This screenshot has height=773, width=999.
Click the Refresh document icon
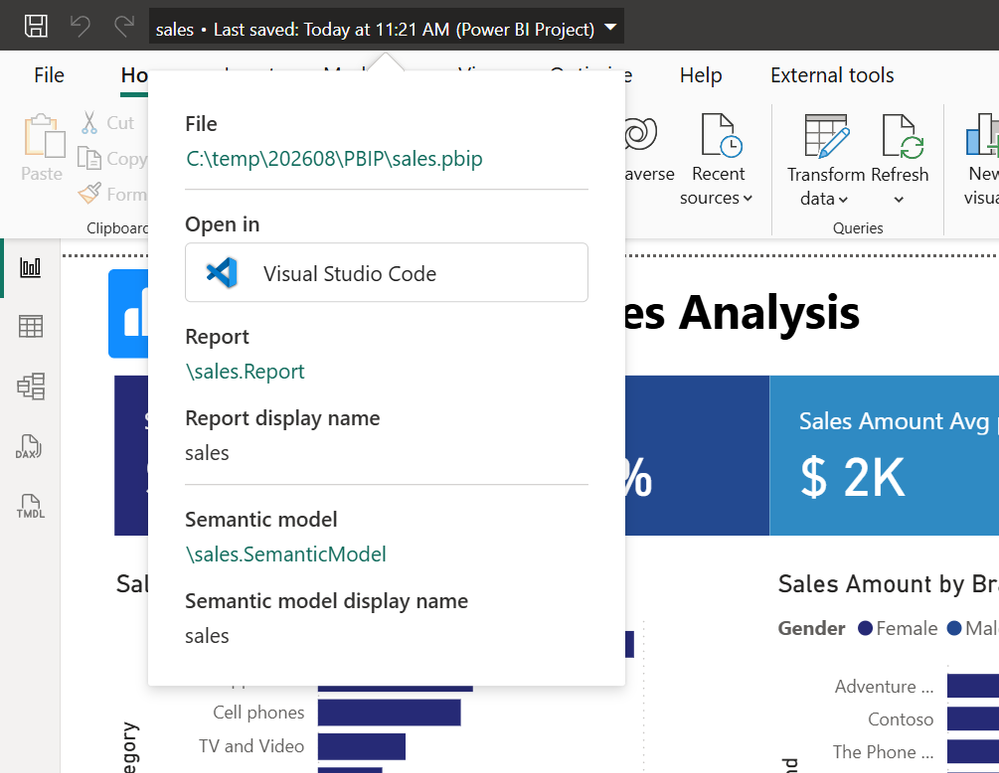(902, 136)
